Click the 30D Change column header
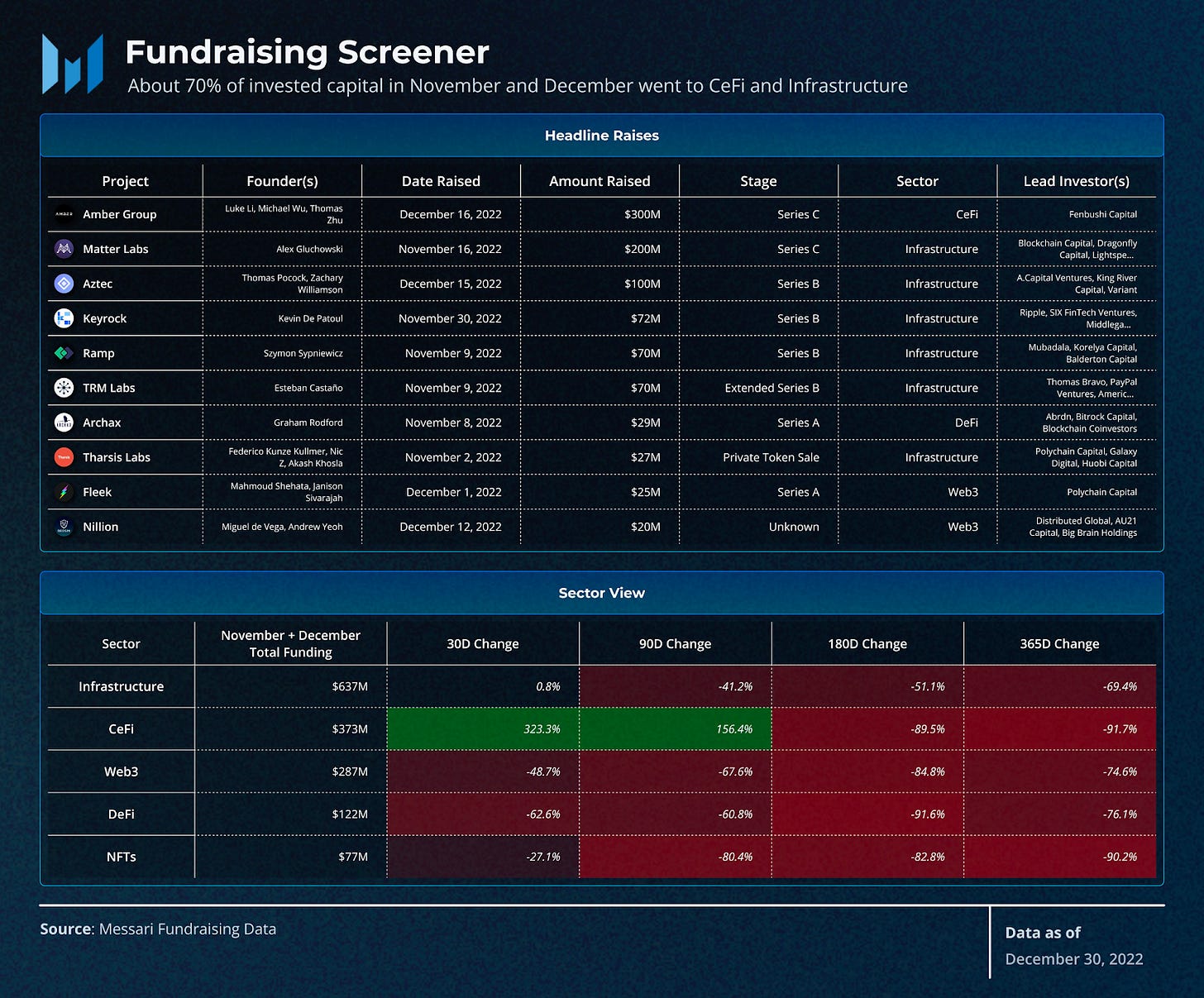The width and height of the screenshot is (1204, 998). [x=483, y=644]
